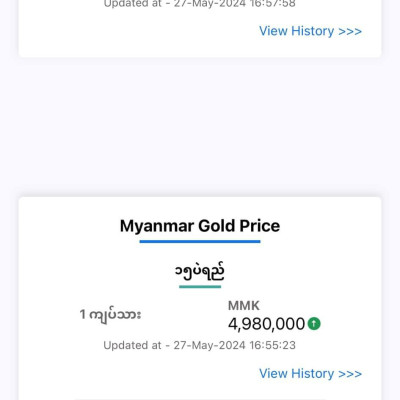This screenshot has height=400, width=400.
Task: Click the Updated at 16:55:23 timestamp
Action: (x=199, y=345)
